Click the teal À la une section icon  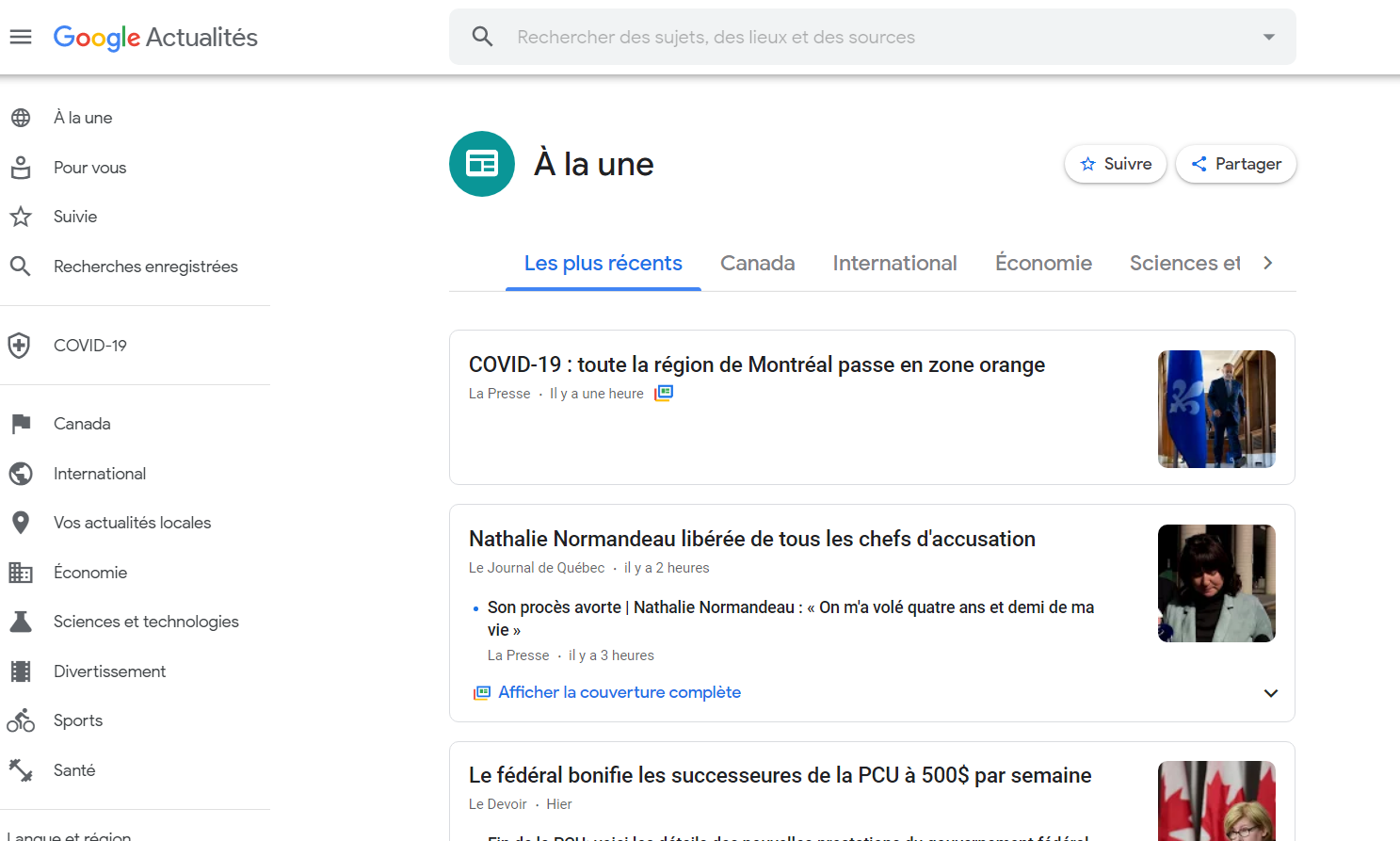482,164
